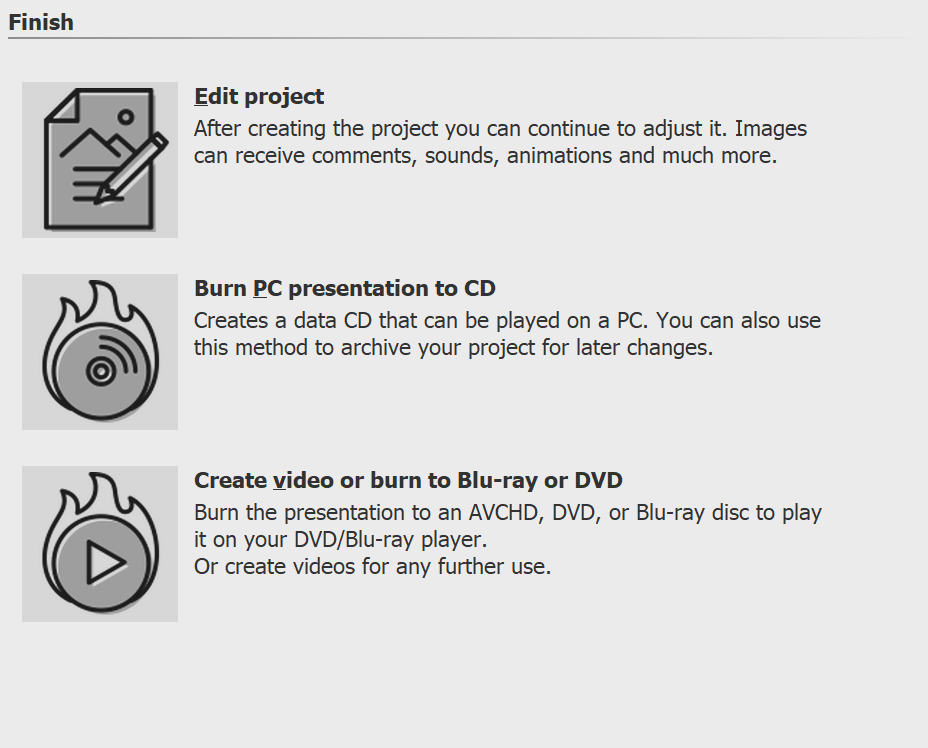The image size is (928, 748).
Task: Click the flame symbol above the CD icon
Action: (x=99, y=300)
